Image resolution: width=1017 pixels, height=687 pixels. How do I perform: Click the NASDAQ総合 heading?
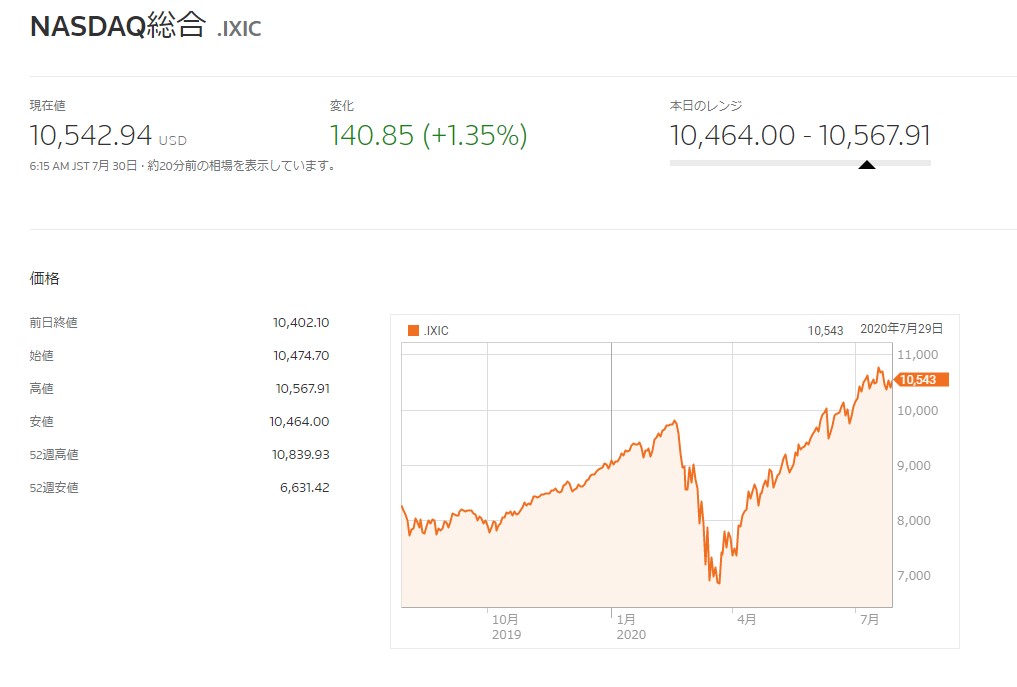tap(117, 26)
